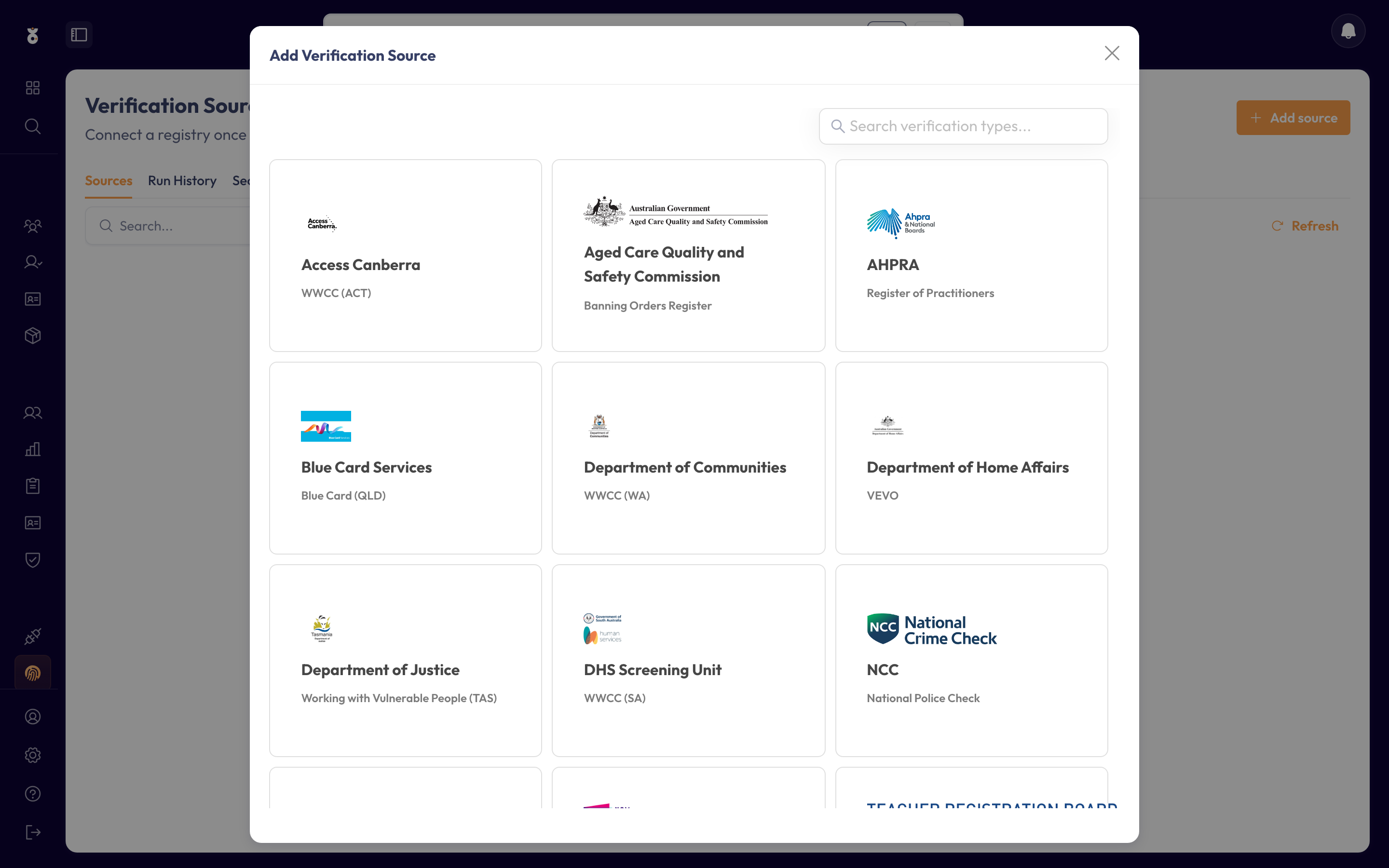1389x868 pixels.
Task: Click the Department of Communities crest logo
Action: pos(599,426)
